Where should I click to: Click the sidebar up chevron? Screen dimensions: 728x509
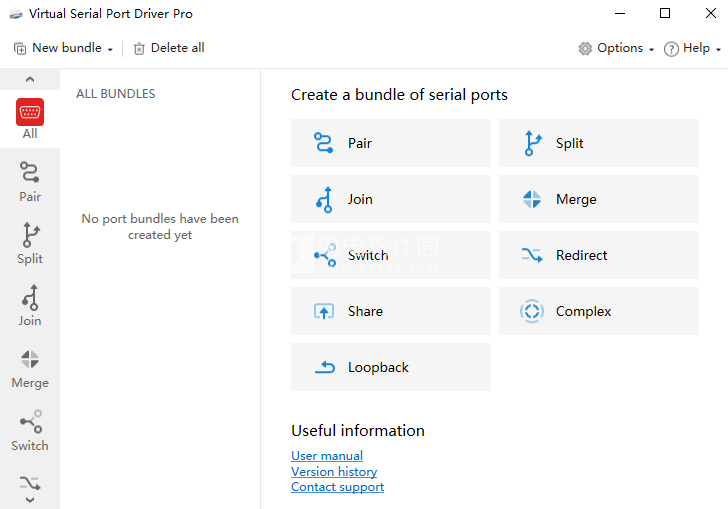point(30,79)
